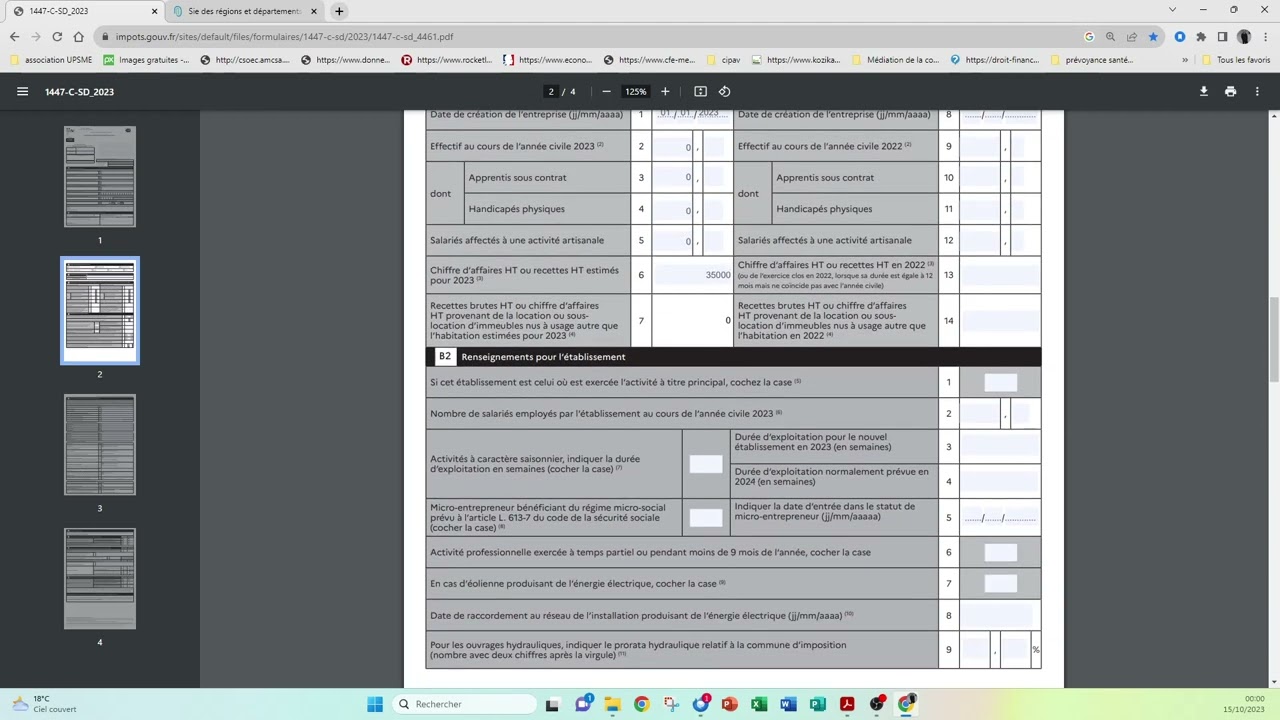Open the rocketl... bookmark
The image size is (1280, 720).
coord(447,60)
